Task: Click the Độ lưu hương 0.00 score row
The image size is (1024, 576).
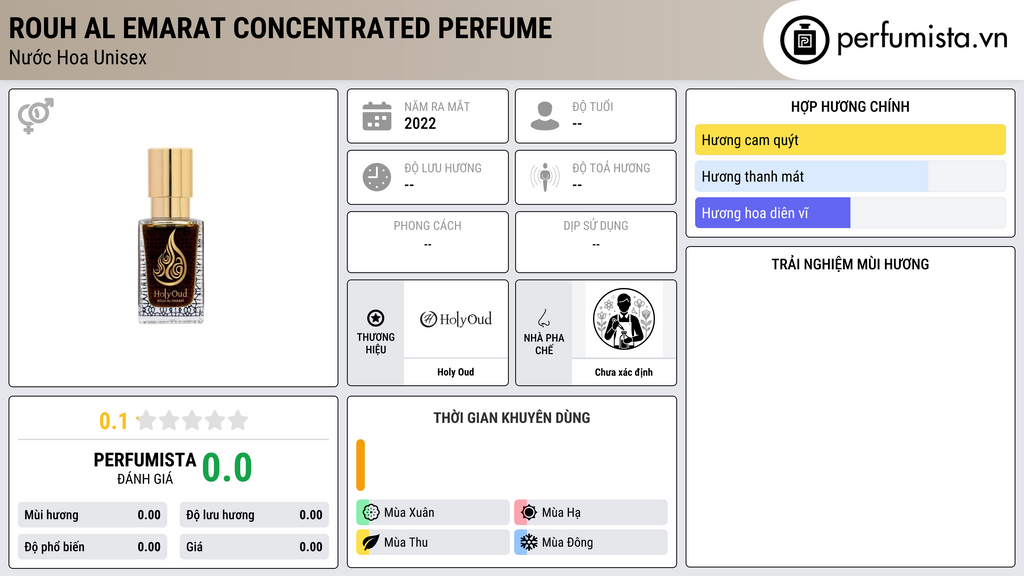Action: pos(254,515)
